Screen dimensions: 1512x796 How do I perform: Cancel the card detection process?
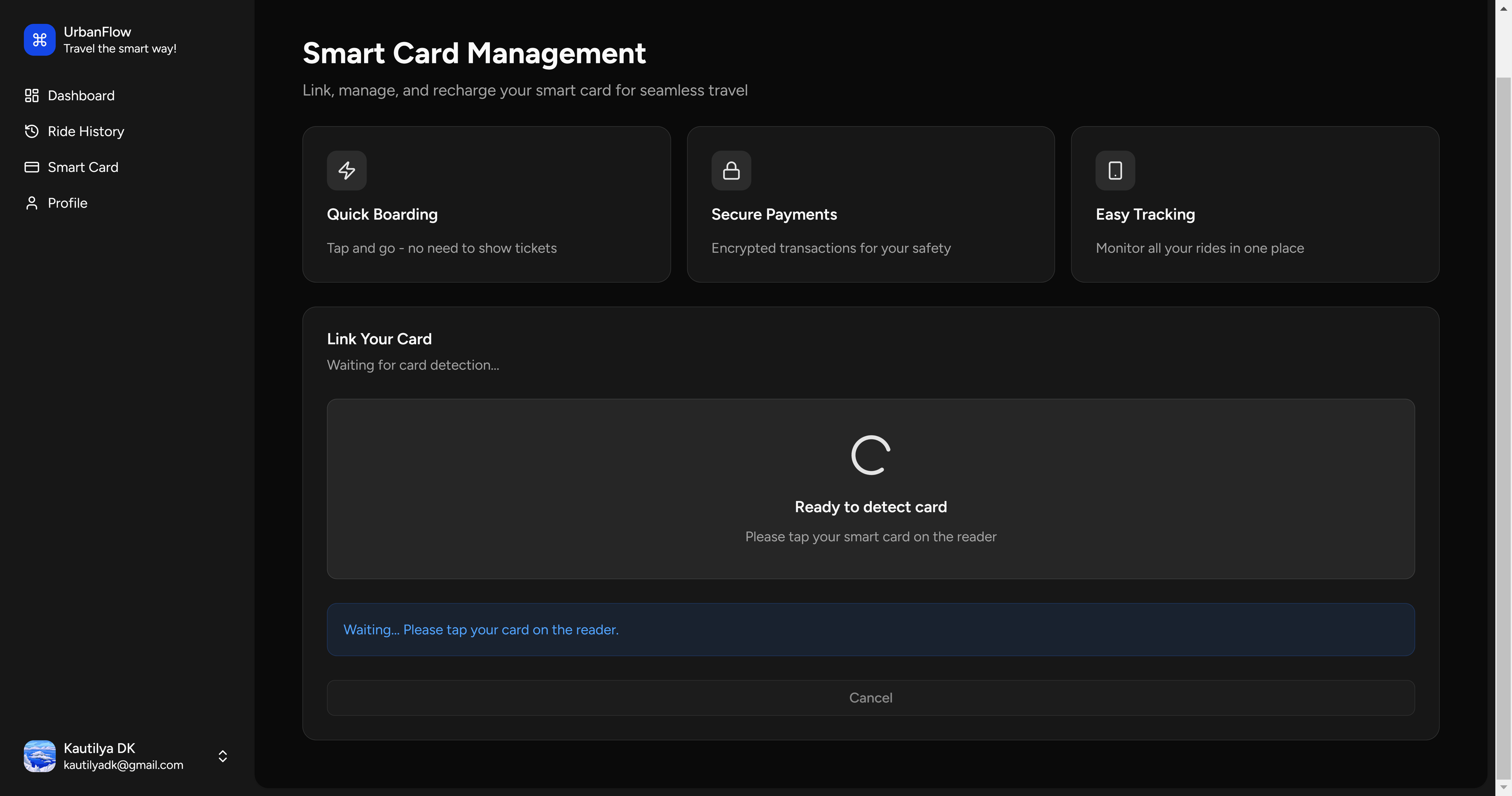point(870,698)
